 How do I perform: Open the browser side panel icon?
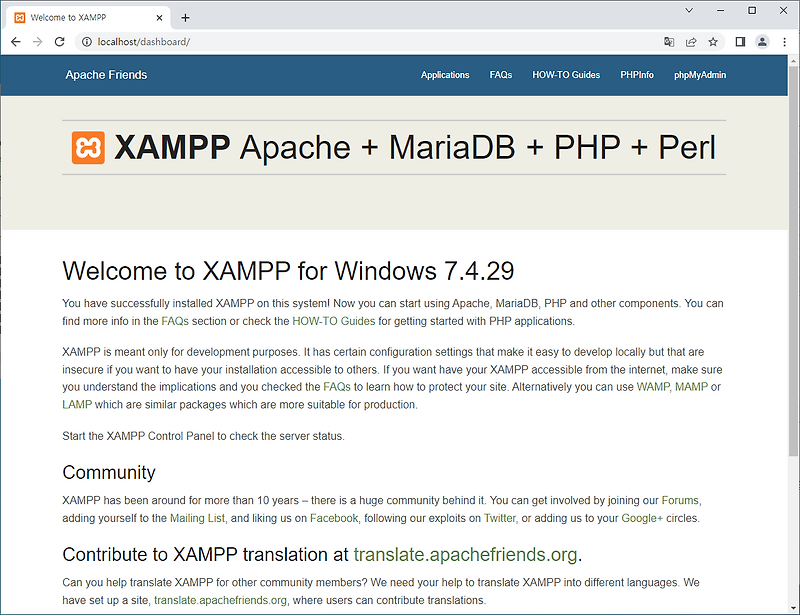pos(740,43)
